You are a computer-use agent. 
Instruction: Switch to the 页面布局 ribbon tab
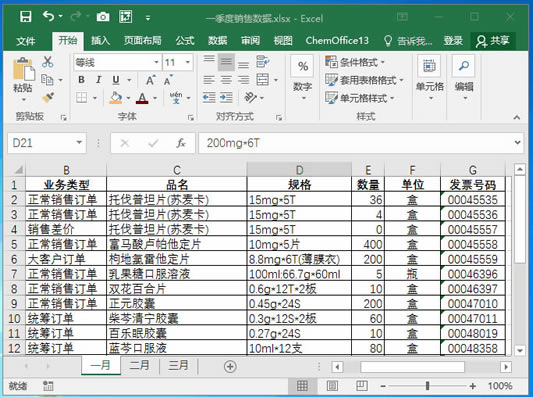[x=142, y=41]
